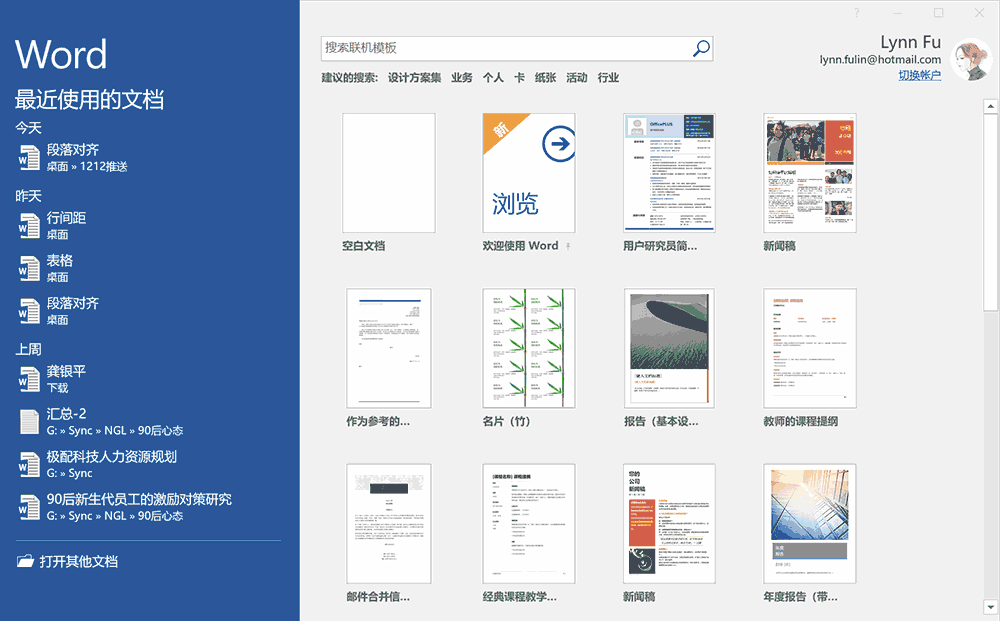Viewport: 1000px width, 621px height.
Task: Select suggested search 活动
Action: point(577,78)
